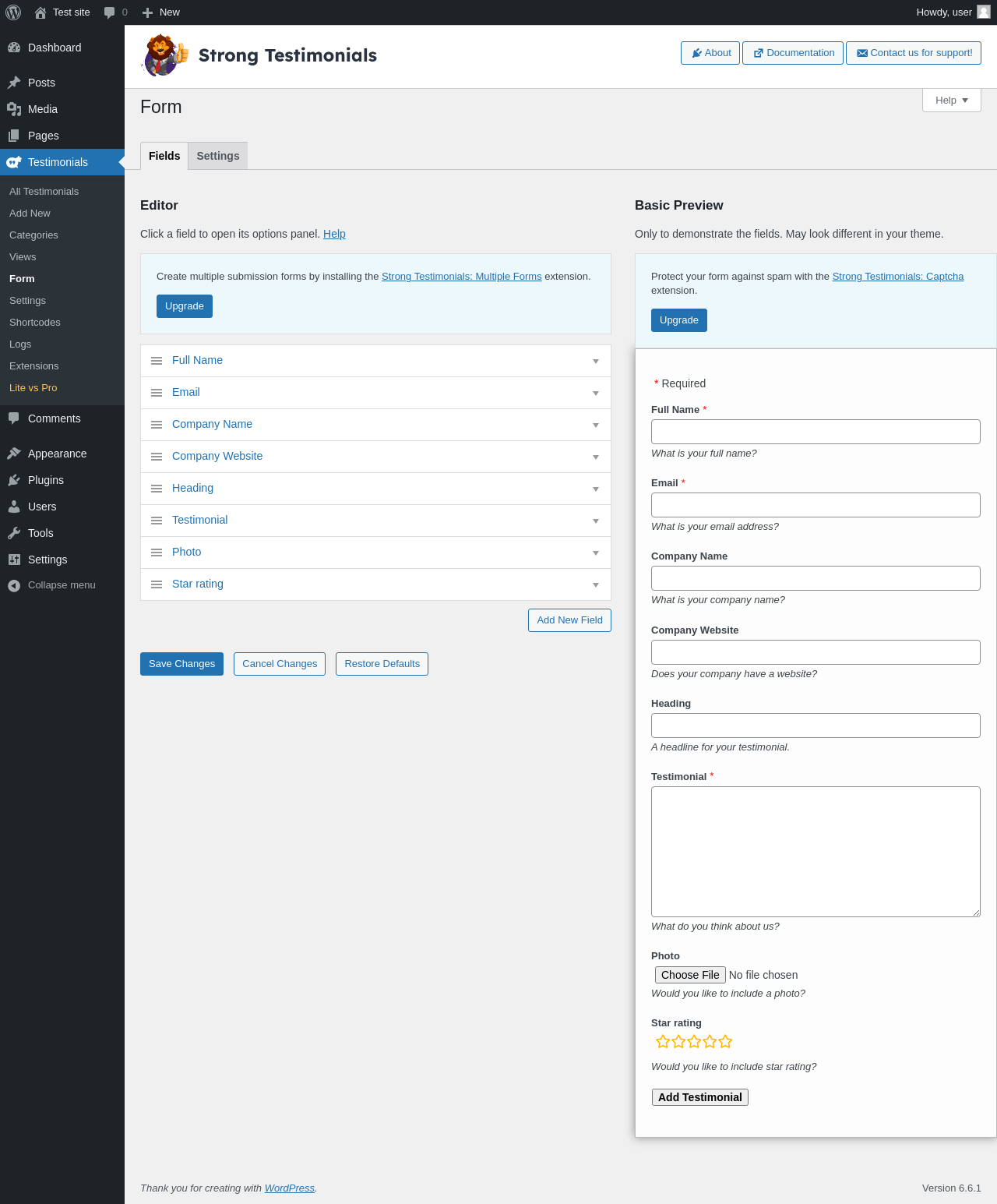
Task: Click the Appearance paintbrush icon
Action: pos(14,454)
